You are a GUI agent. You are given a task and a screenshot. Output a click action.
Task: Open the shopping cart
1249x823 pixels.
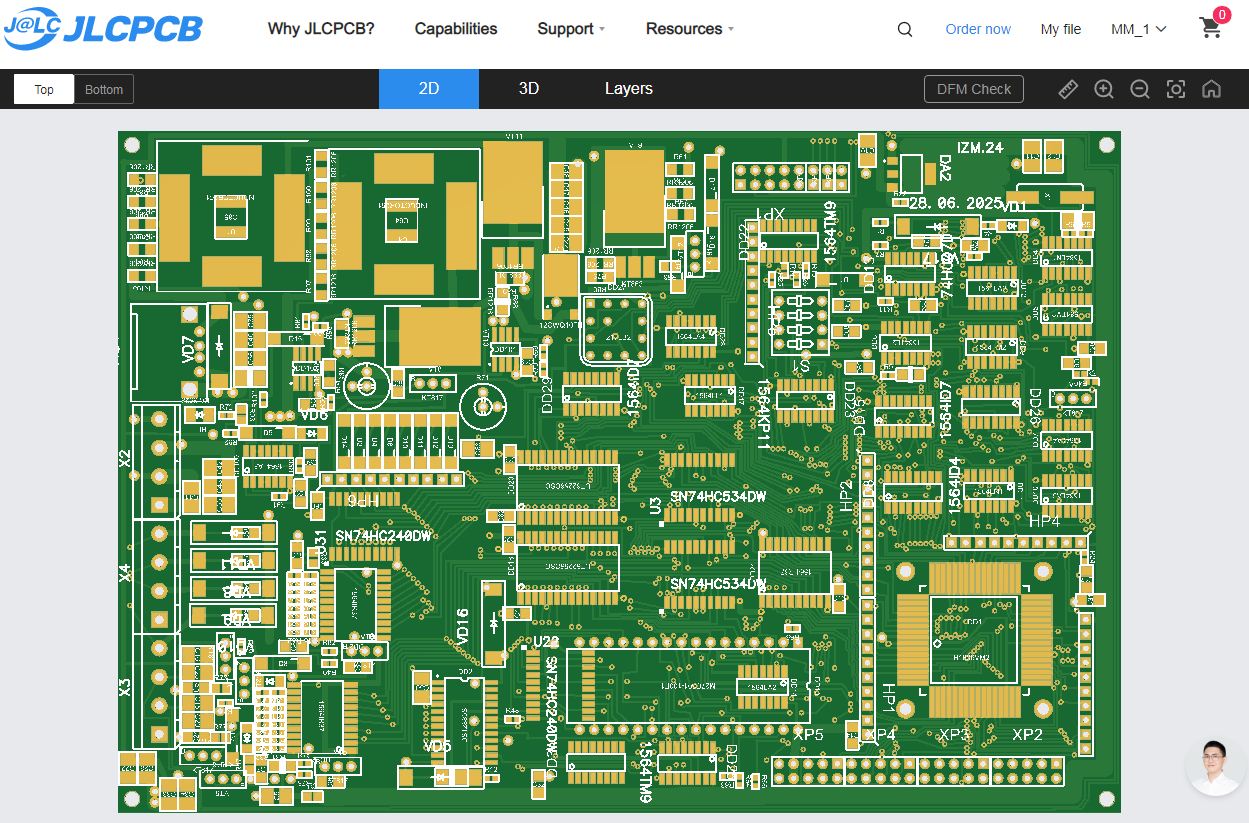(1211, 28)
